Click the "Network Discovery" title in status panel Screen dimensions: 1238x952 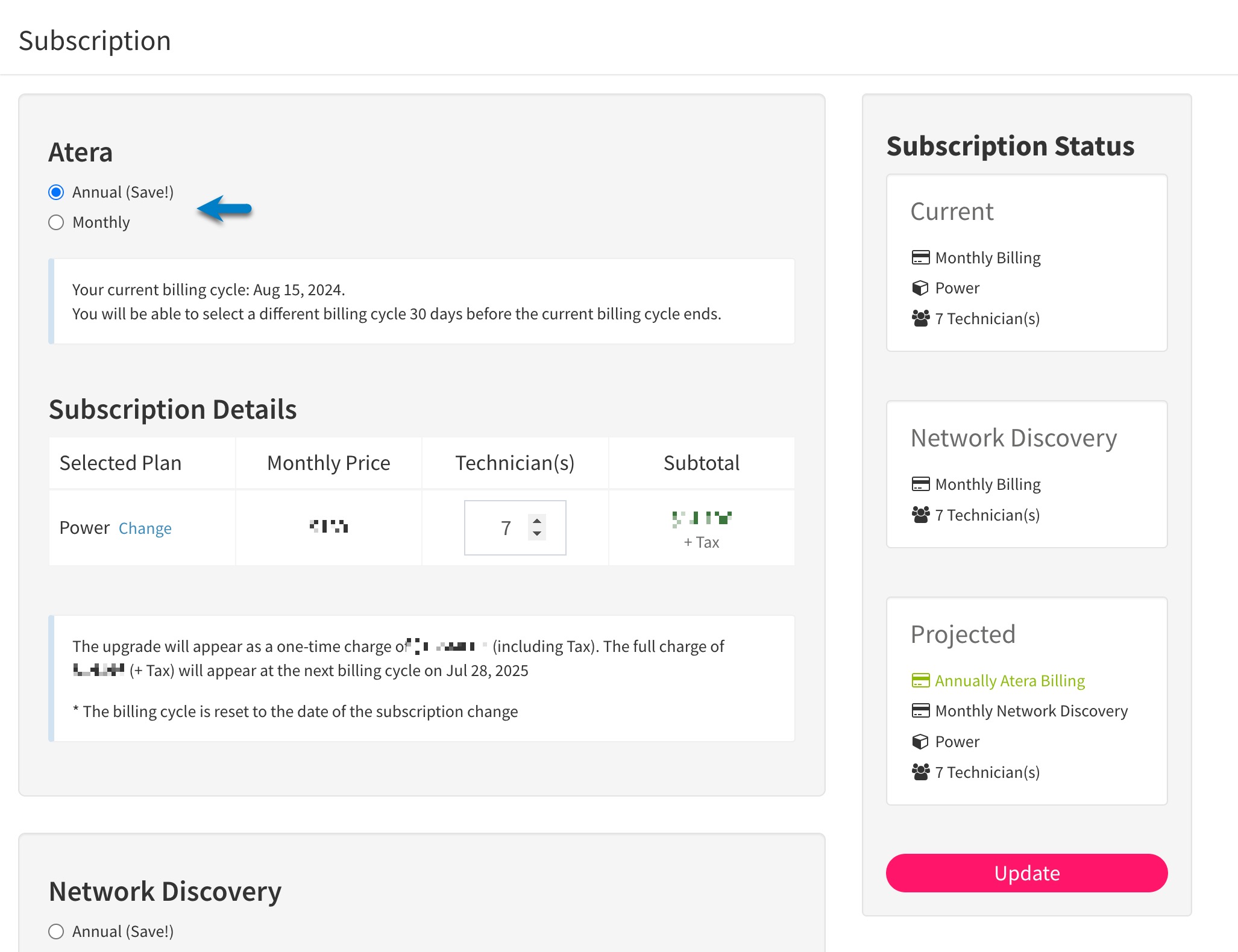[1014, 438]
